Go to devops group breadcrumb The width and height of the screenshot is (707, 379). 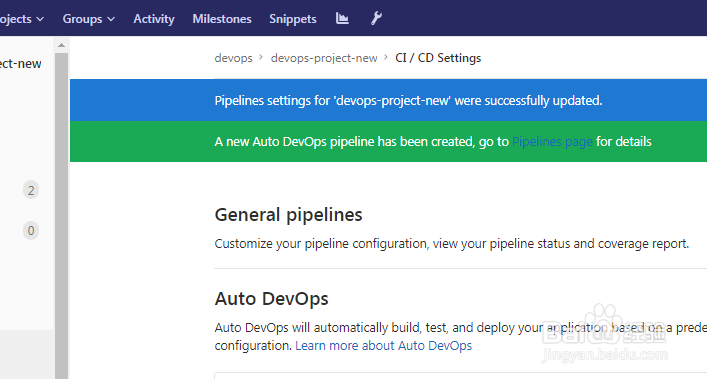pyautogui.click(x=234, y=58)
